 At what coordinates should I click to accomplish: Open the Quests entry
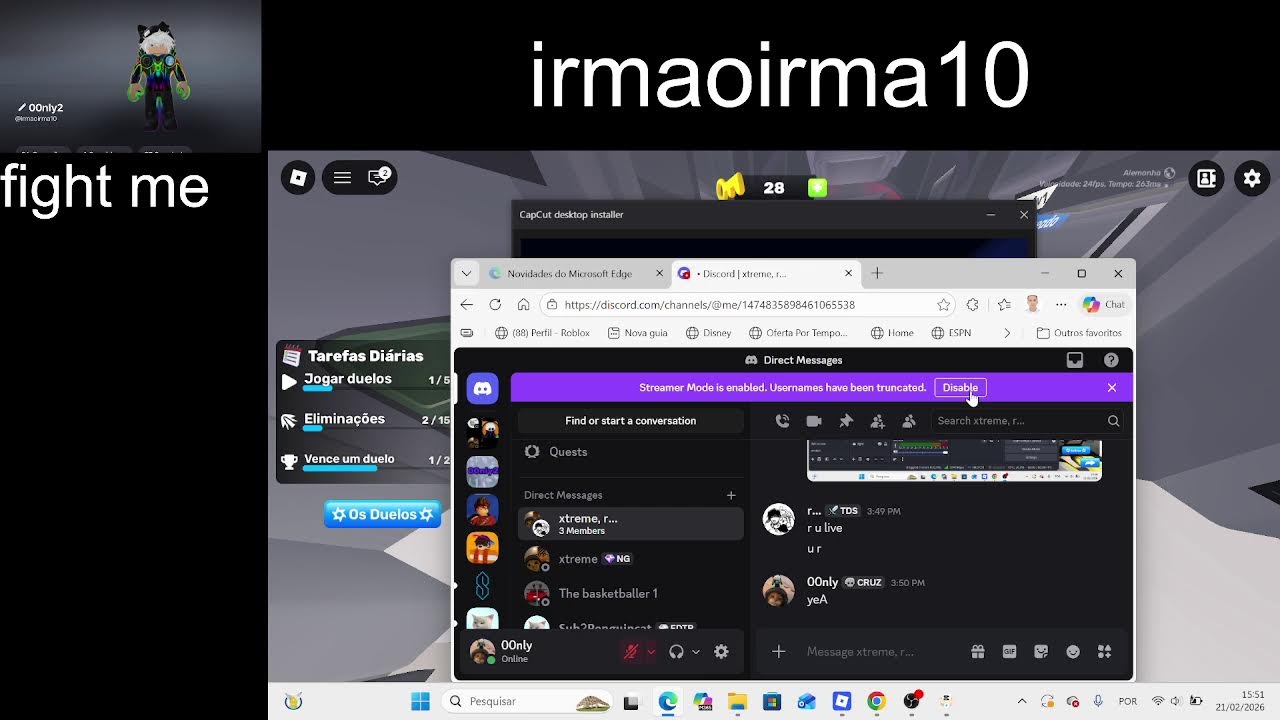pos(630,452)
